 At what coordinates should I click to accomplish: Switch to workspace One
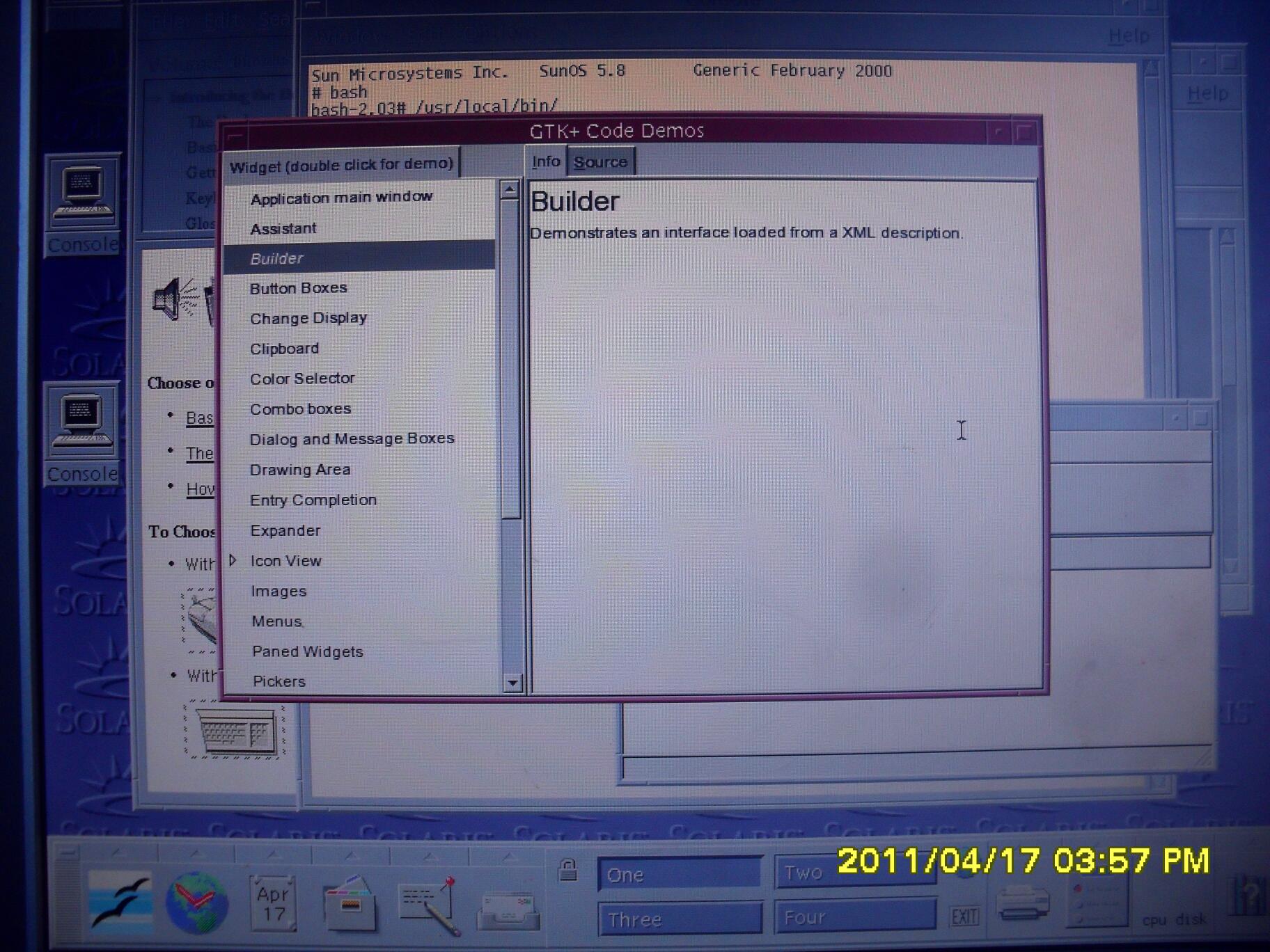pos(680,874)
